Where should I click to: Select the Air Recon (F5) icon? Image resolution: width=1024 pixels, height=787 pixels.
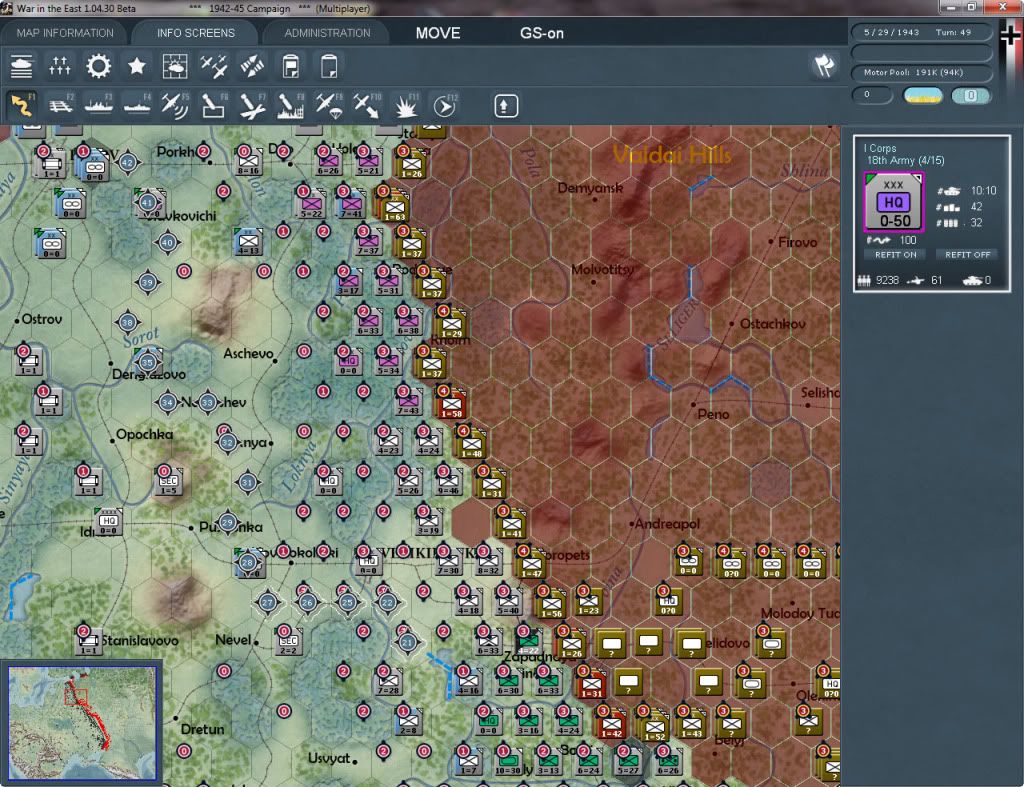pyautogui.click(x=175, y=105)
